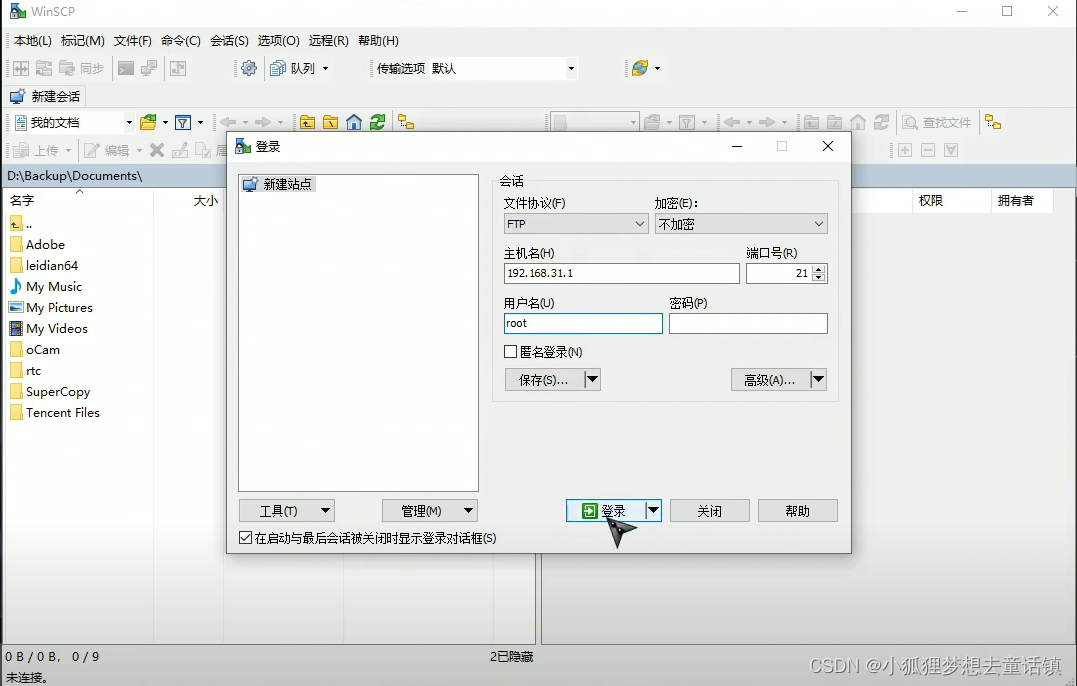The height and width of the screenshot is (686, 1077).
Task: Click the 查找文件 find files button
Action: (938, 122)
